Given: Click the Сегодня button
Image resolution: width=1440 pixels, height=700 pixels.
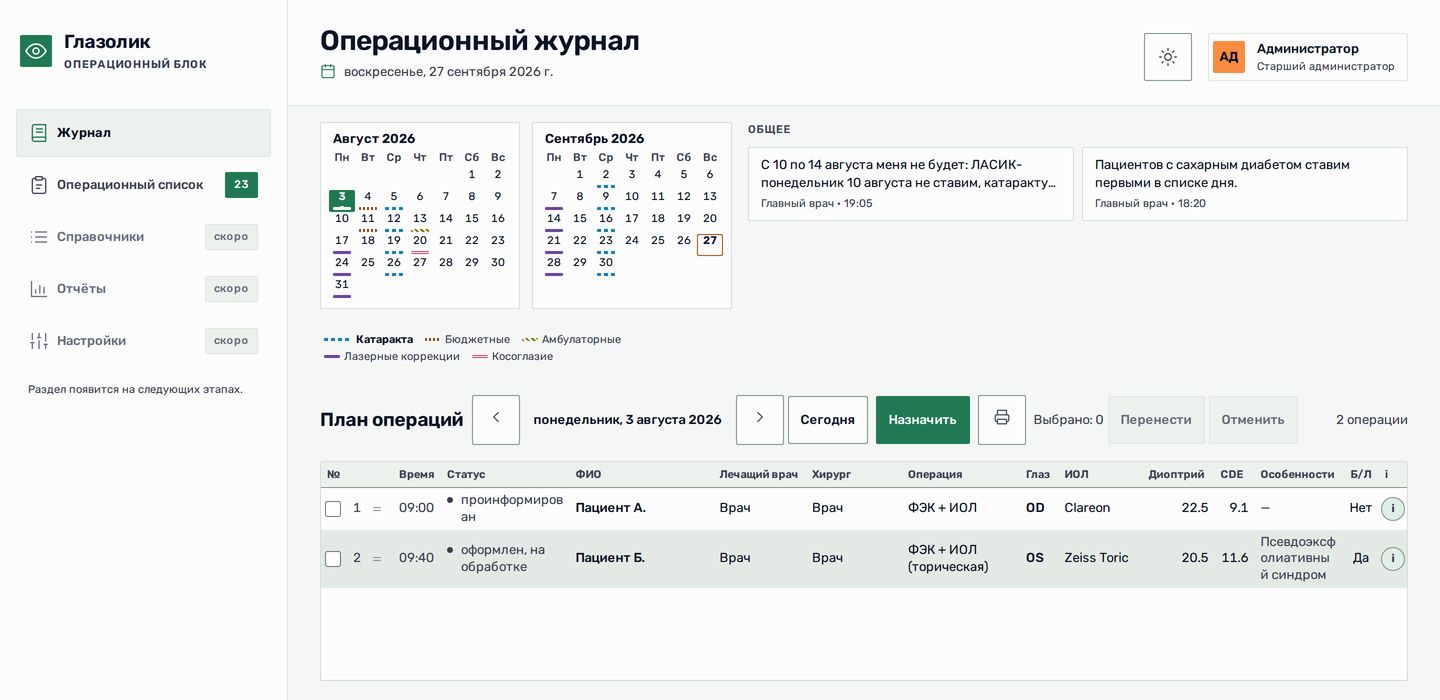Looking at the screenshot, I should click(828, 420).
